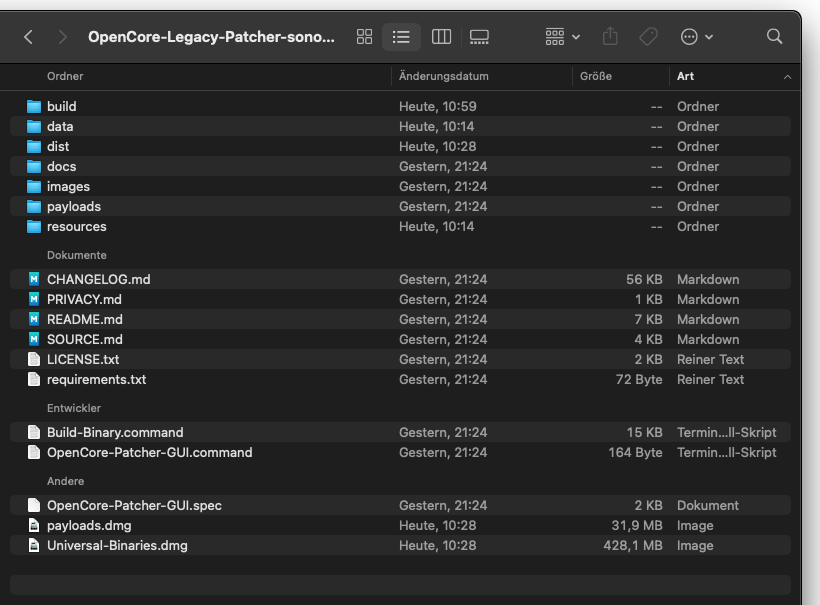The height and width of the screenshot is (605, 820).
Task: Sort by Größe column header
Action: click(x=596, y=76)
